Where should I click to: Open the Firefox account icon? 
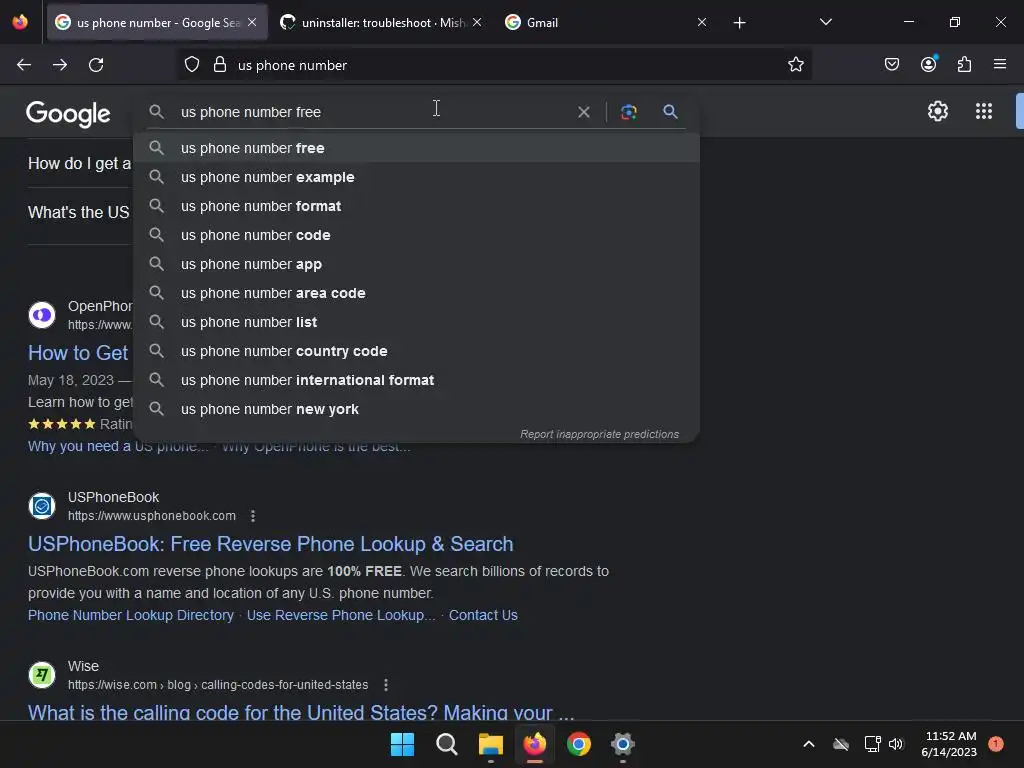(929, 64)
